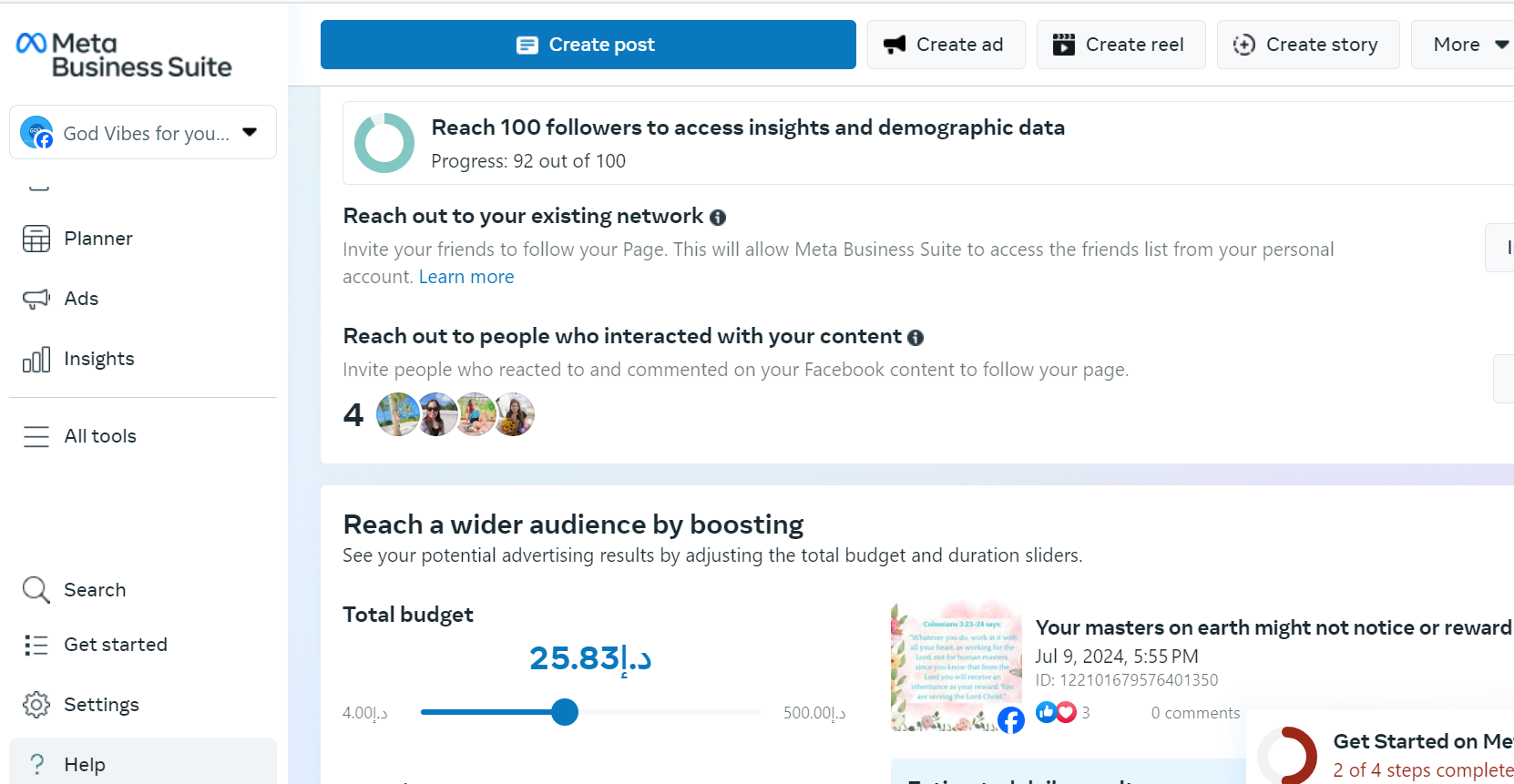Click the Meta Business Suite logo
The height and width of the screenshot is (784, 1514).
tap(124, 55)
